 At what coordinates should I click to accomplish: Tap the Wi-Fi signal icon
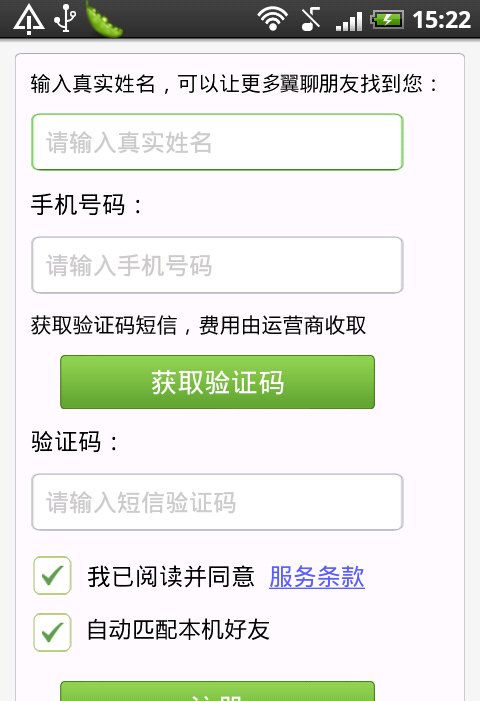pos(272,19)
